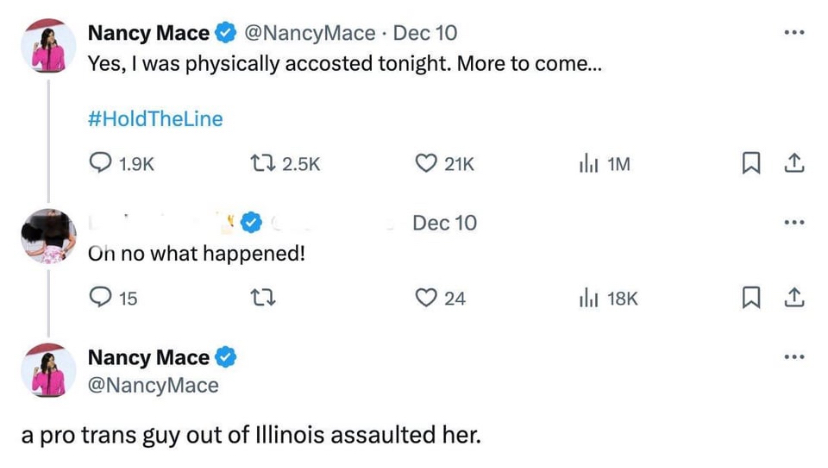Open more options on the bottom tweet
The image size is (828, 468).
tap(794, 357)
